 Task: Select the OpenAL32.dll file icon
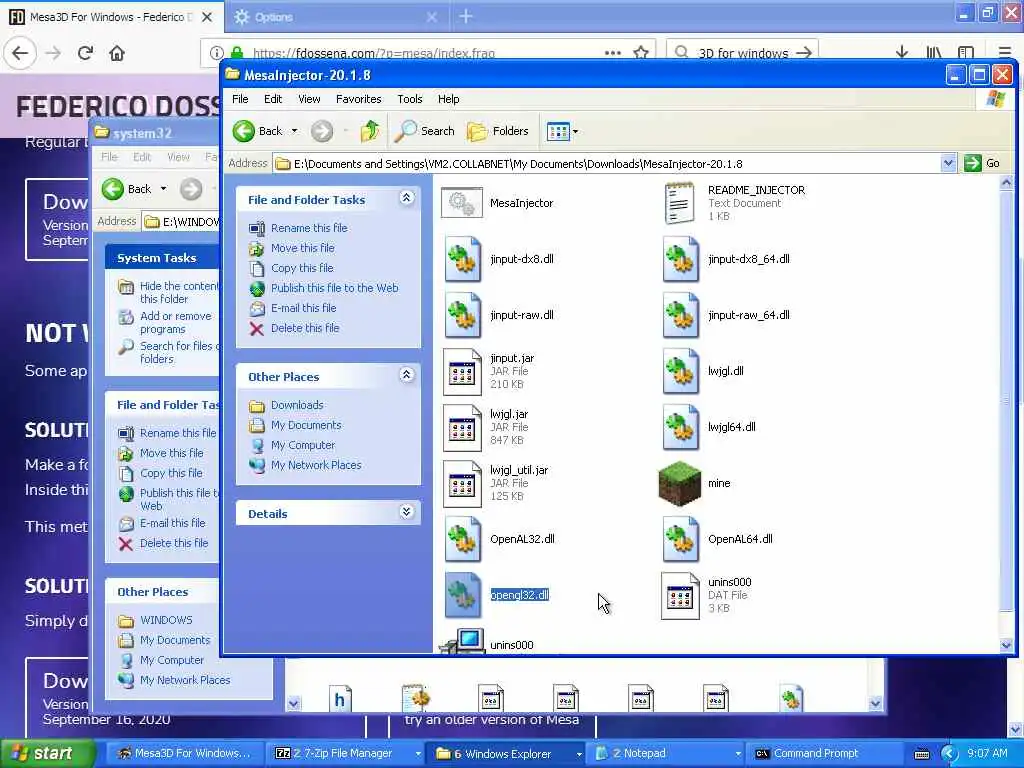tap(462, 539)
